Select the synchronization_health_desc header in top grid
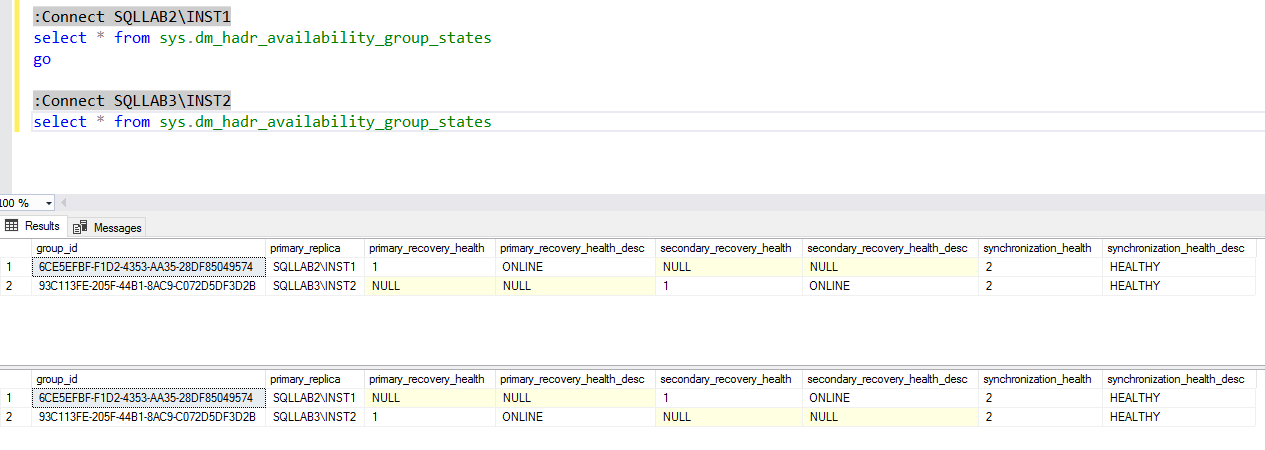Viewport: 1265px width, 450px height. 1175,248
